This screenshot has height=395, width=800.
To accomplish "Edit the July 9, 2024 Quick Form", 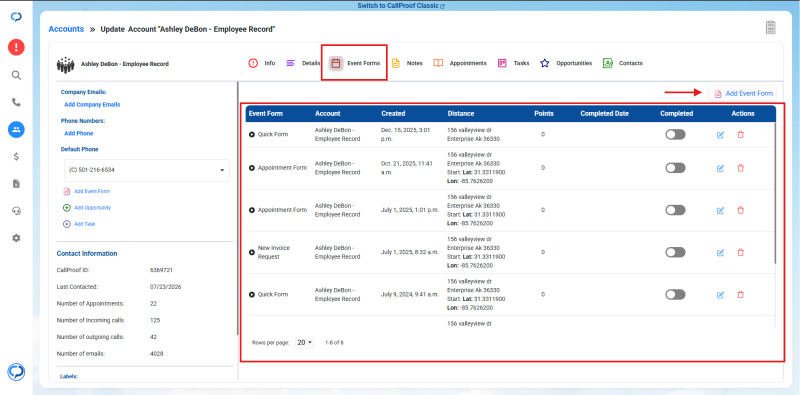I will click(720, 294).
